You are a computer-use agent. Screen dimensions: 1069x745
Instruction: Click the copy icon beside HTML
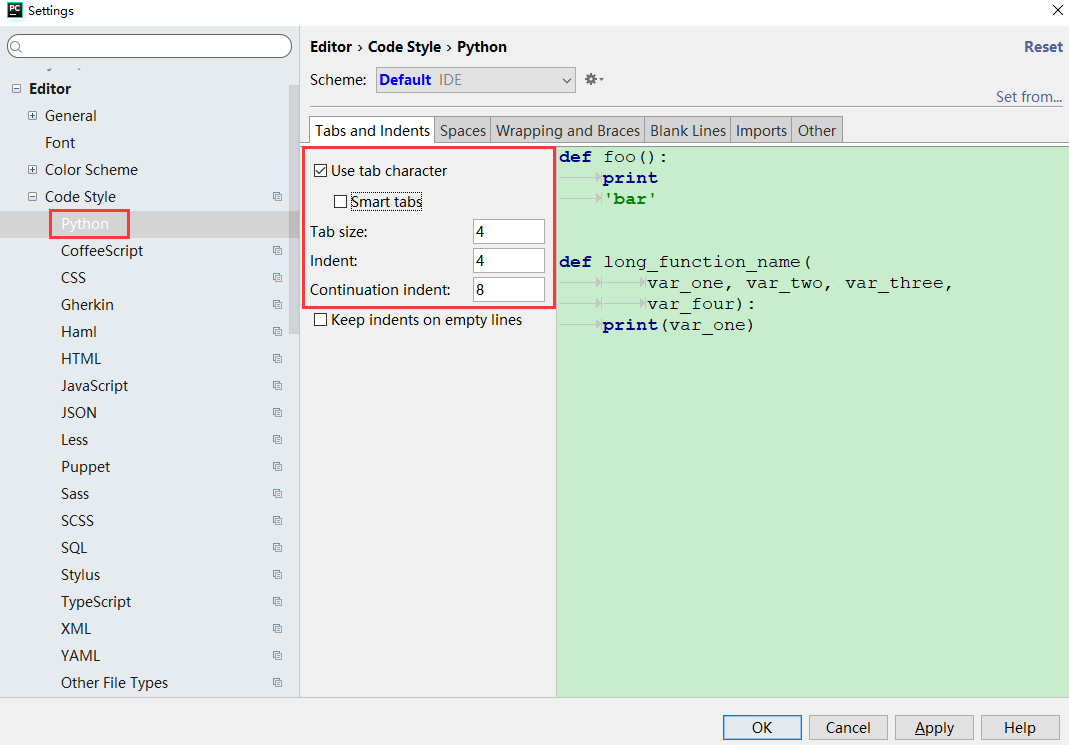point(277,359)
